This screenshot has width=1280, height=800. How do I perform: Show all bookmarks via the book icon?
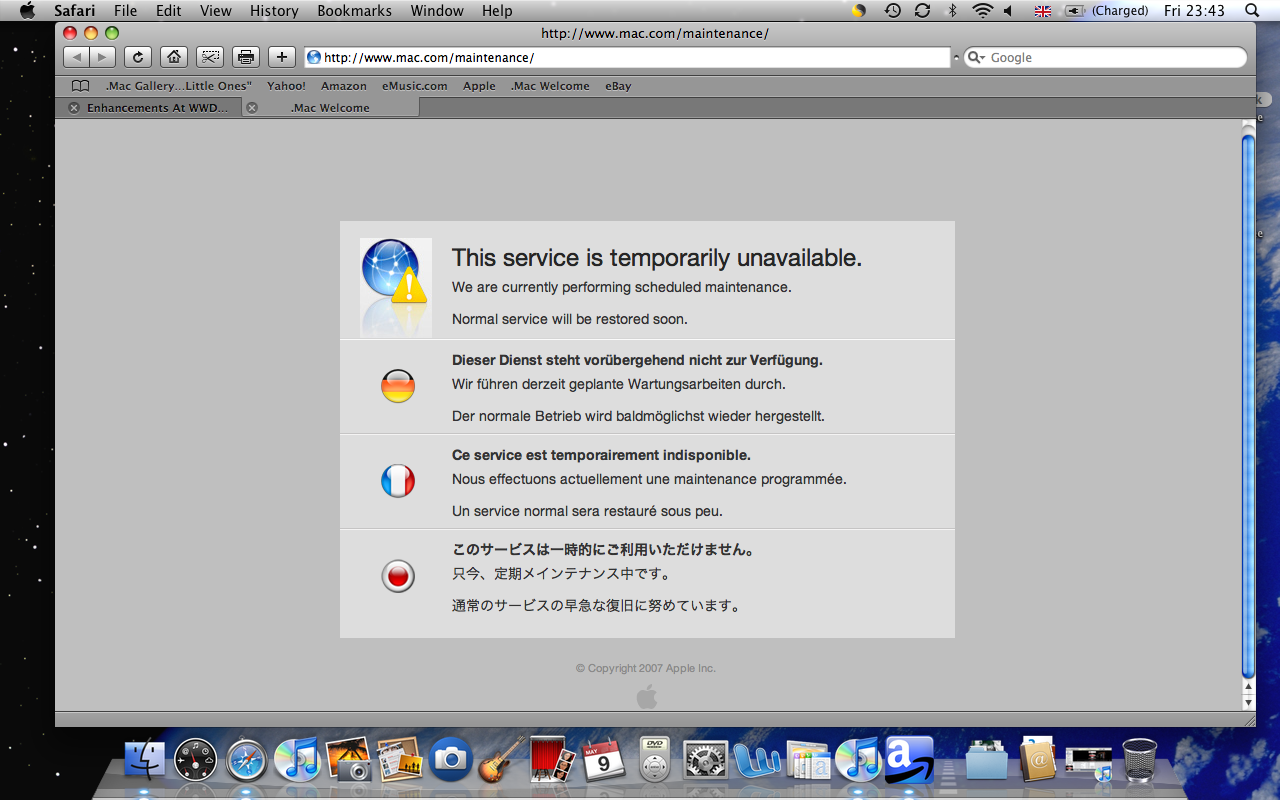80,86
